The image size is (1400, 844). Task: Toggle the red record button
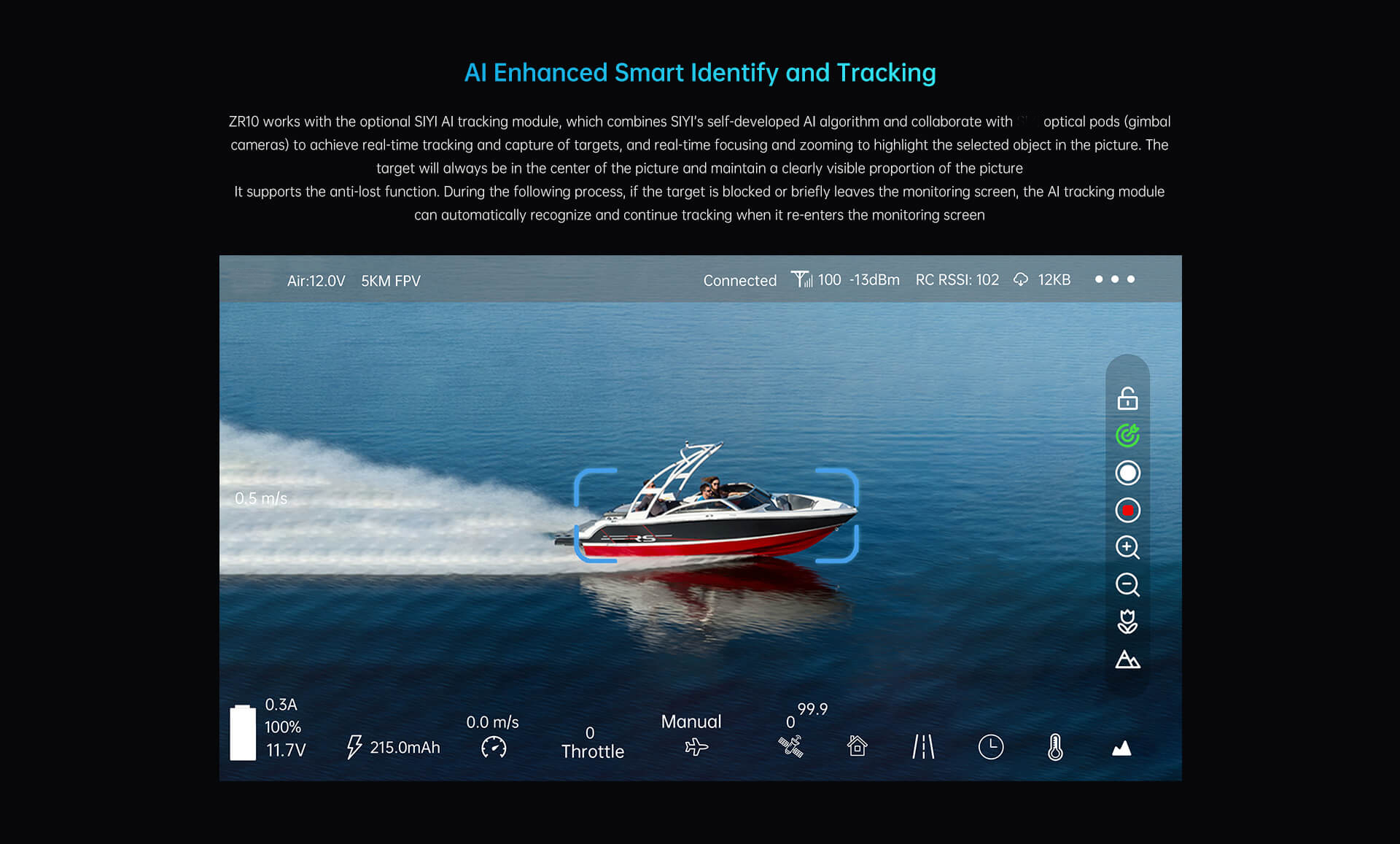click(x=1127, y=509)
